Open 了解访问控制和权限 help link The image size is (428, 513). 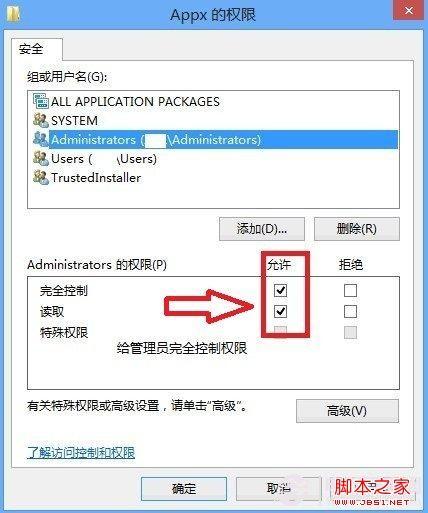click(x=81, y=452)
